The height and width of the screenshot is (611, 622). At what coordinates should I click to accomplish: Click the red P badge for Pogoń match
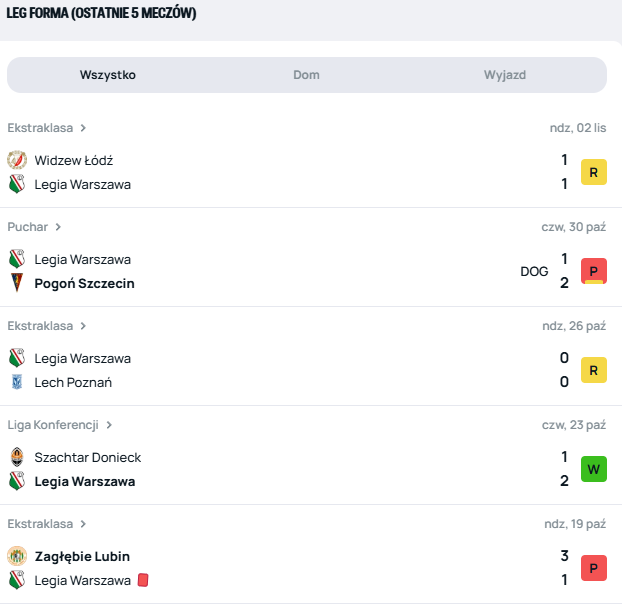(x=593, y=271)
